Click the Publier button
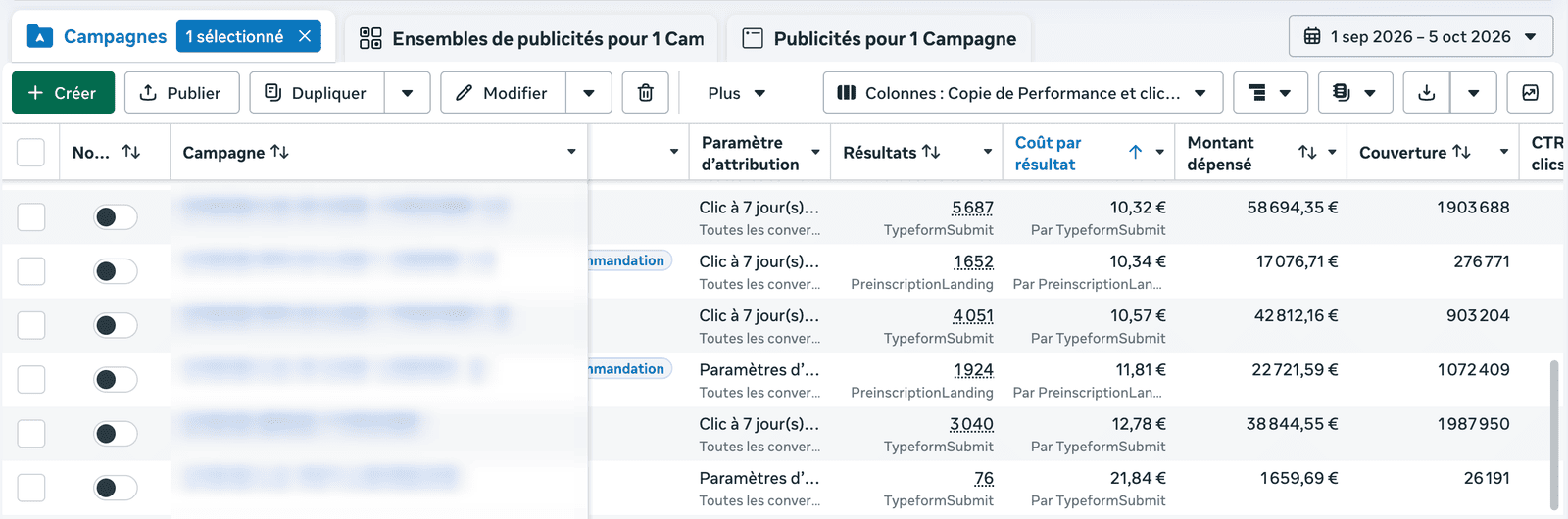This screenshot has width=1568, height=519. coord(180,92)
